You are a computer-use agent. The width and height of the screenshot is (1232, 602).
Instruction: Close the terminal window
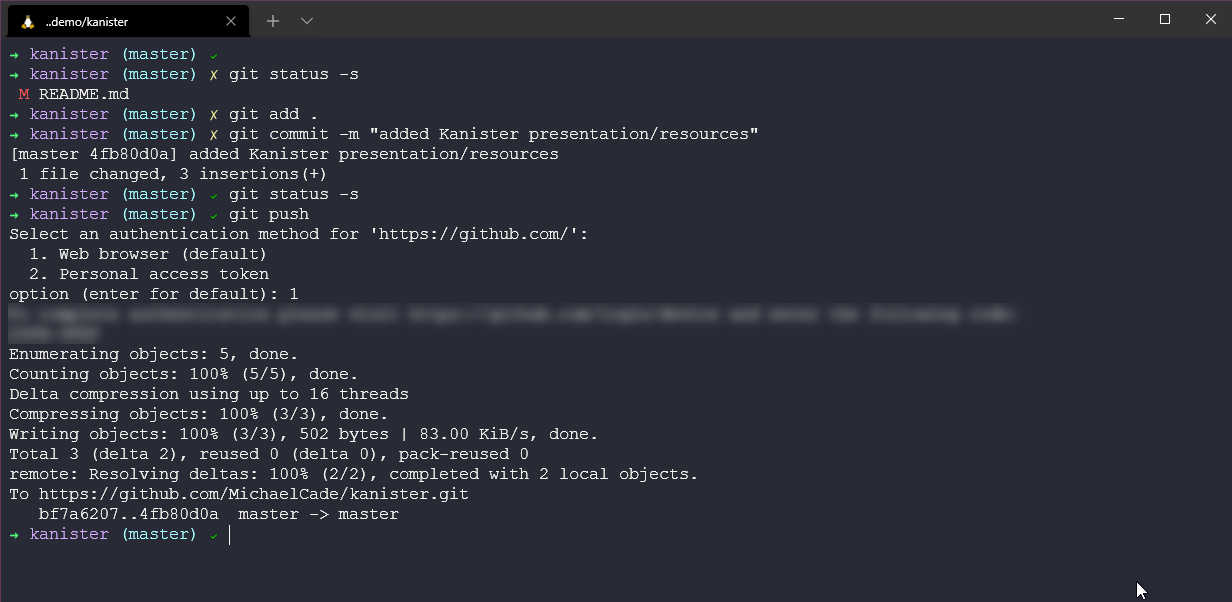pyautogui.click(x=1210, y=19)
